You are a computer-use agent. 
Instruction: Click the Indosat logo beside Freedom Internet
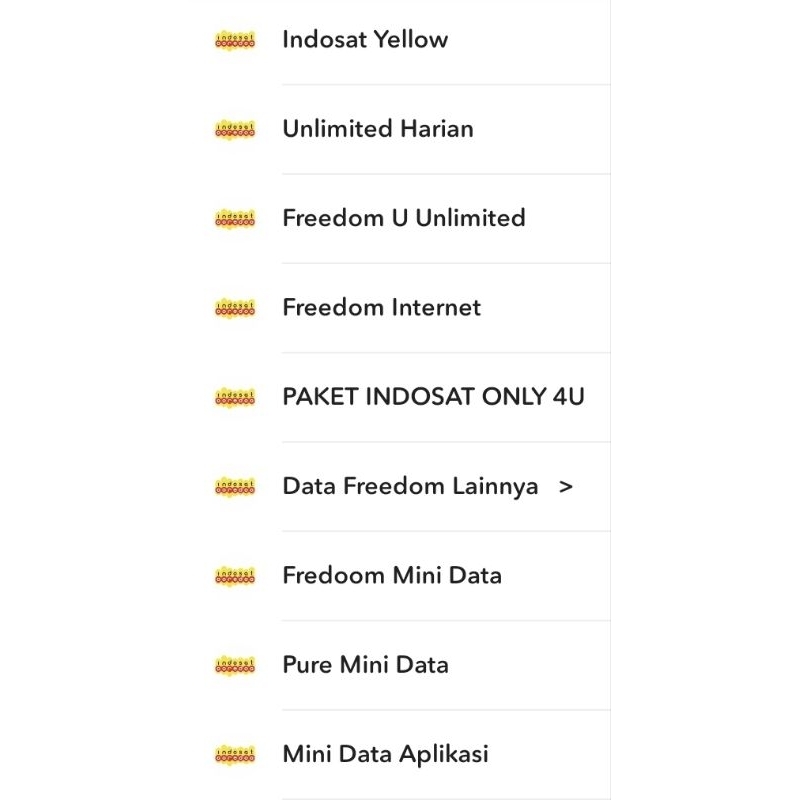coord(234,307)
